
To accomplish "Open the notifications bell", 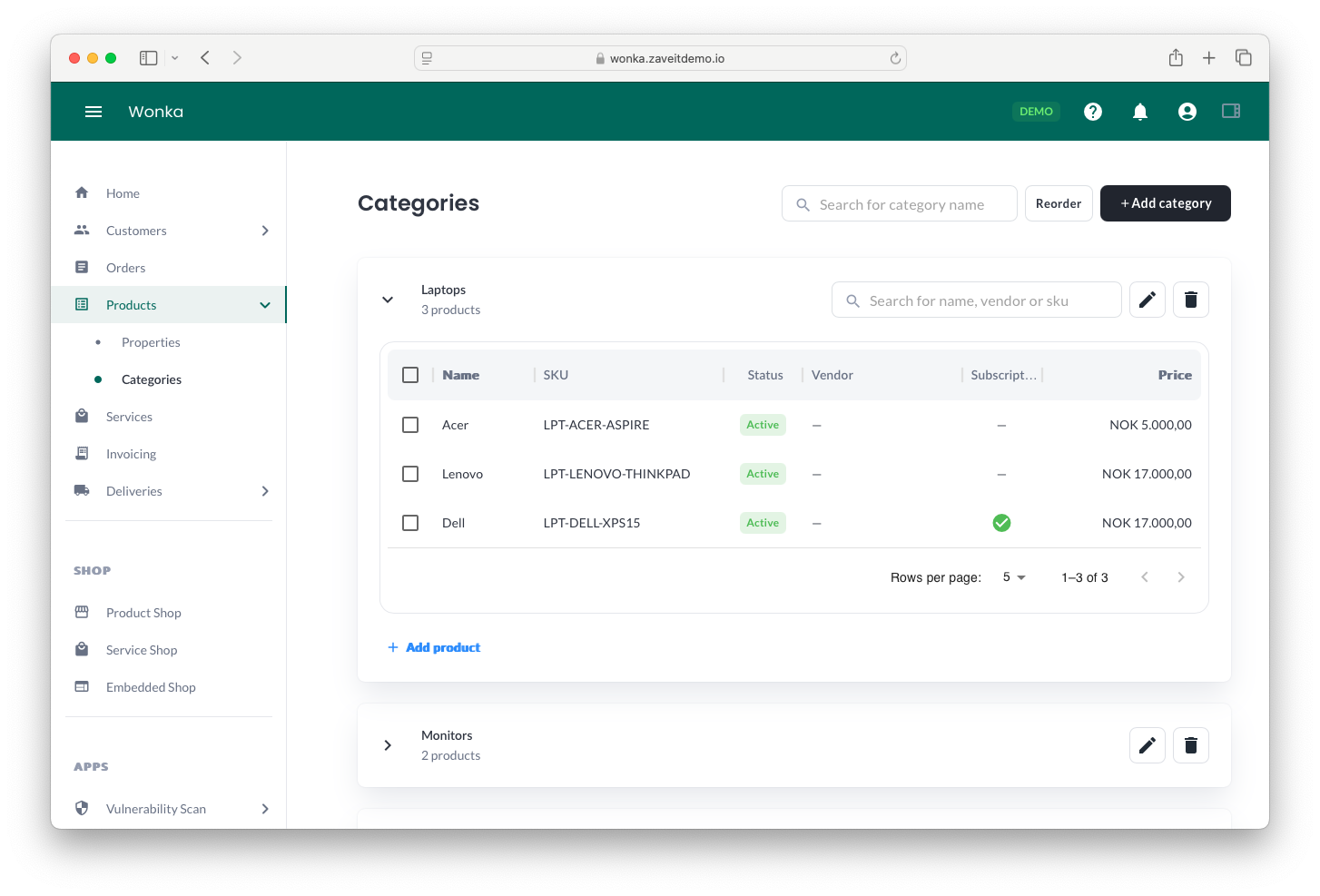I will 1140,112.
